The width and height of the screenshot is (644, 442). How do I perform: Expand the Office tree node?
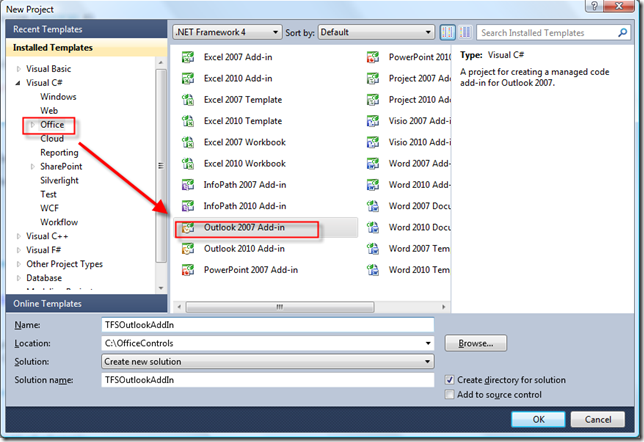(x=32, y=125)
